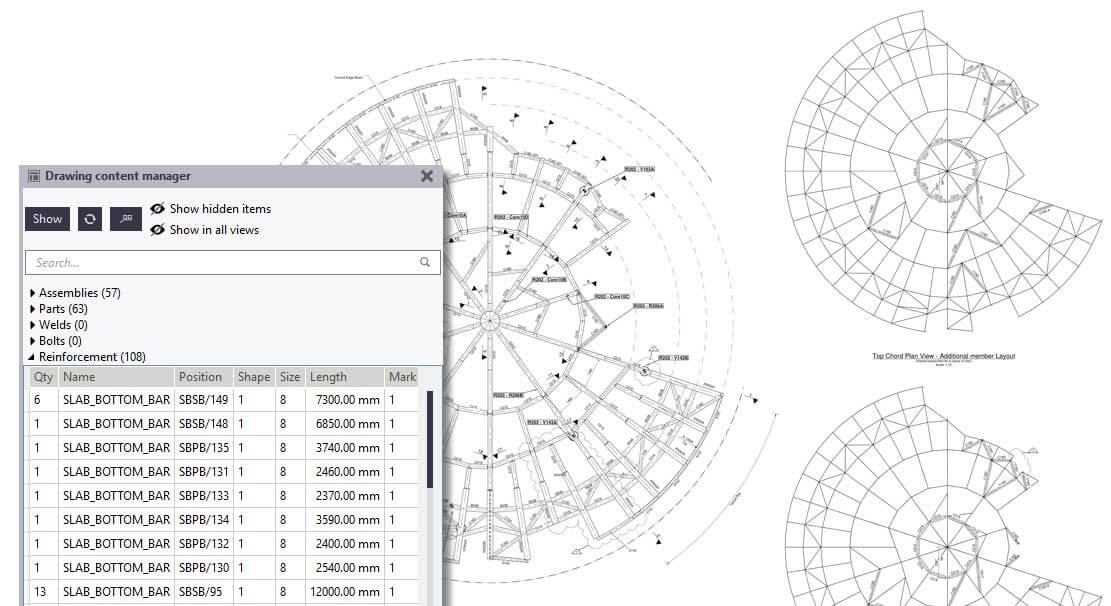The image size is (1111, 606).
Task: Click quantity 6 in the SBSB/149 row
Action: 37,400
